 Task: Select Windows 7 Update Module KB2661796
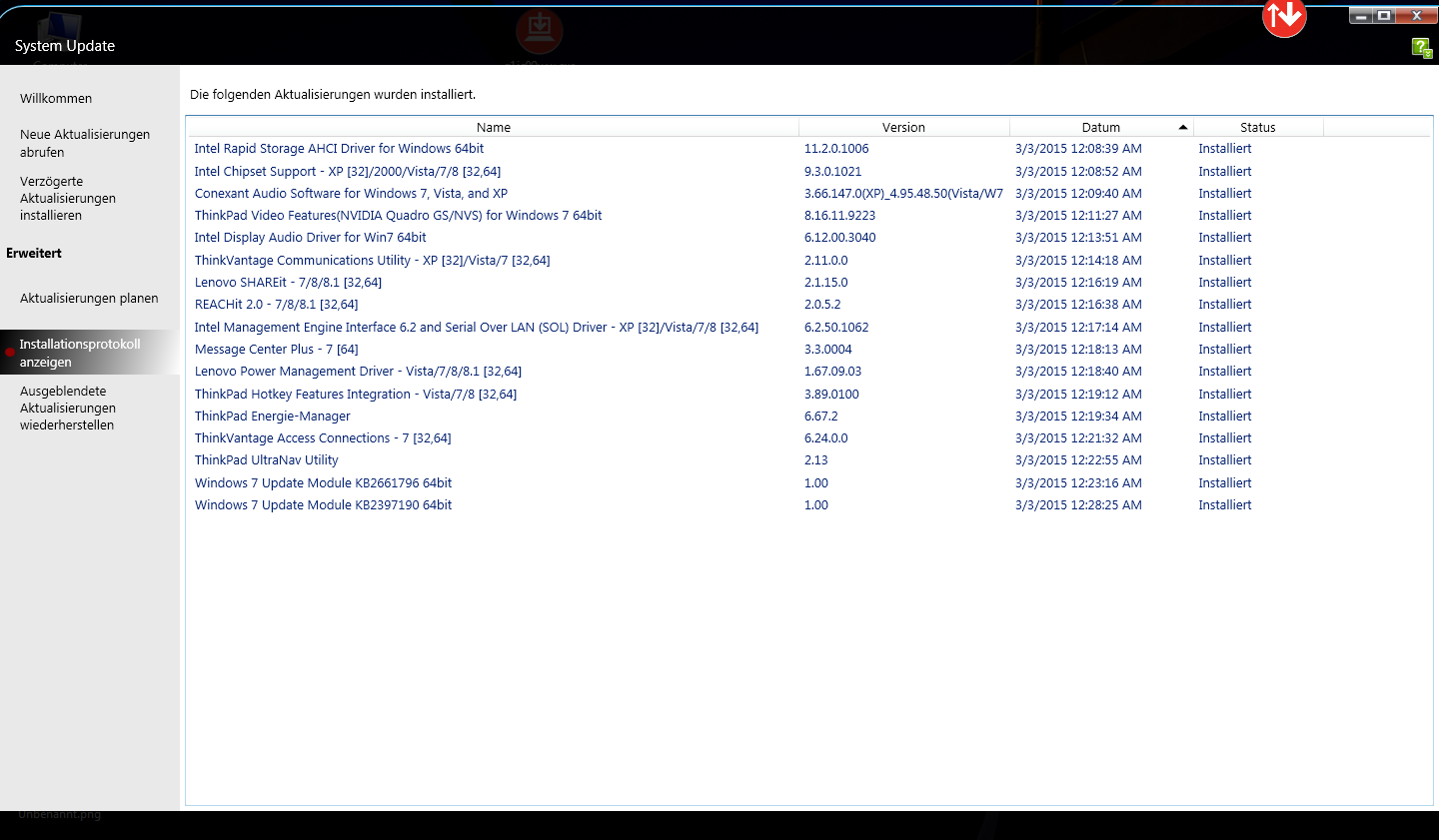coord(323,483)
